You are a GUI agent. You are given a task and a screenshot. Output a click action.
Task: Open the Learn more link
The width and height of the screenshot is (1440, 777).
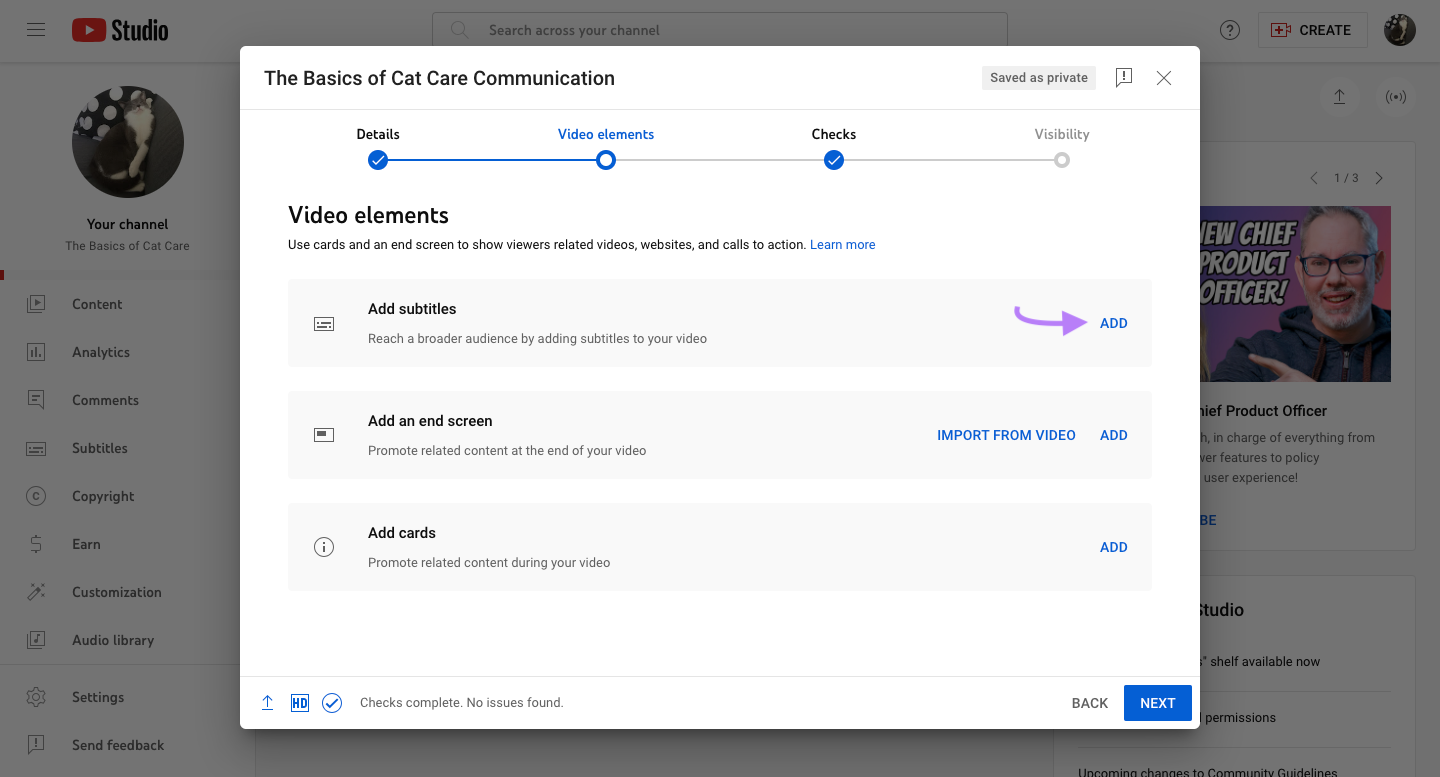pos(842,244)
